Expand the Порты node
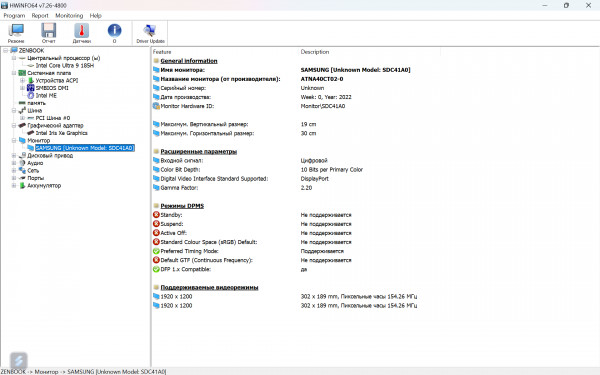The image size is (600, 375). pyautogui.click(x=14, y=178)
